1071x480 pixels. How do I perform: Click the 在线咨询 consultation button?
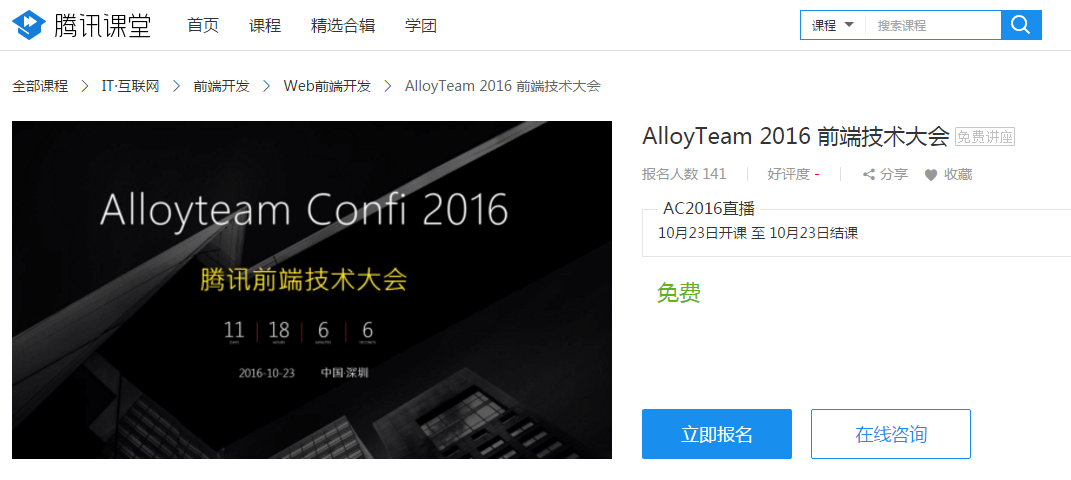[x=891, y=434]
